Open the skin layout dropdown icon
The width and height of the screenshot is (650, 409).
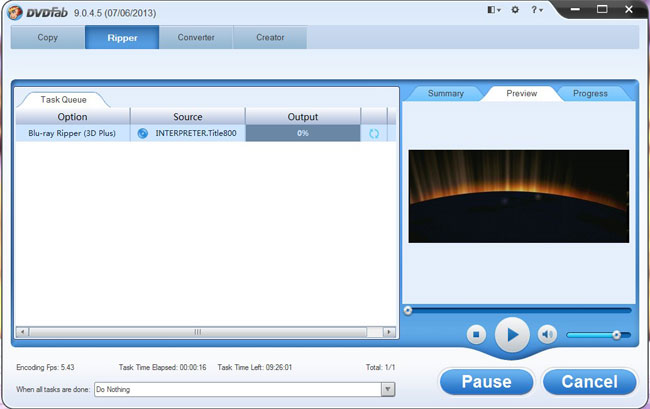pyautogui.click(x=494, y=10)
